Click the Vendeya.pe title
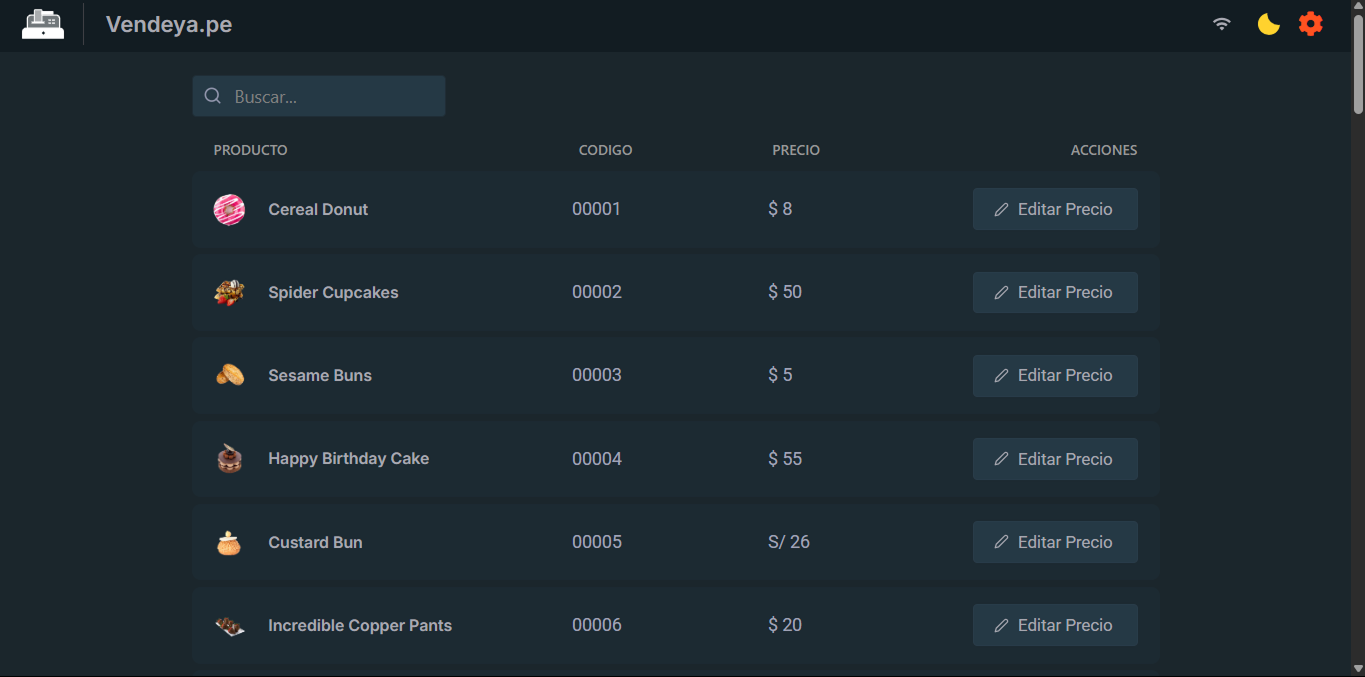Viewport: 1365px width, 677px height. (168, 24)
